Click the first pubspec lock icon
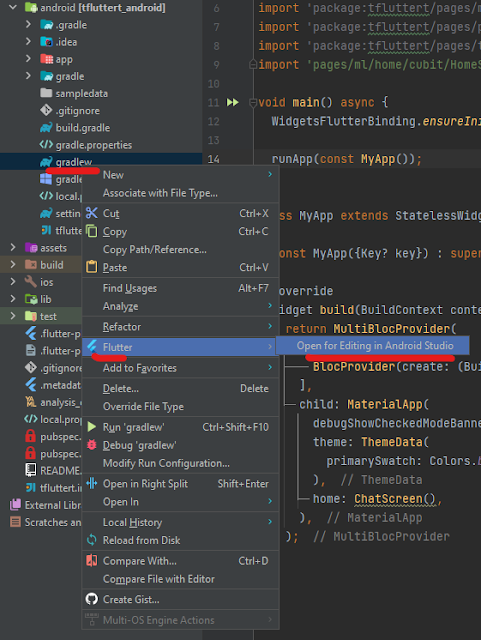 tap(31, 436)
